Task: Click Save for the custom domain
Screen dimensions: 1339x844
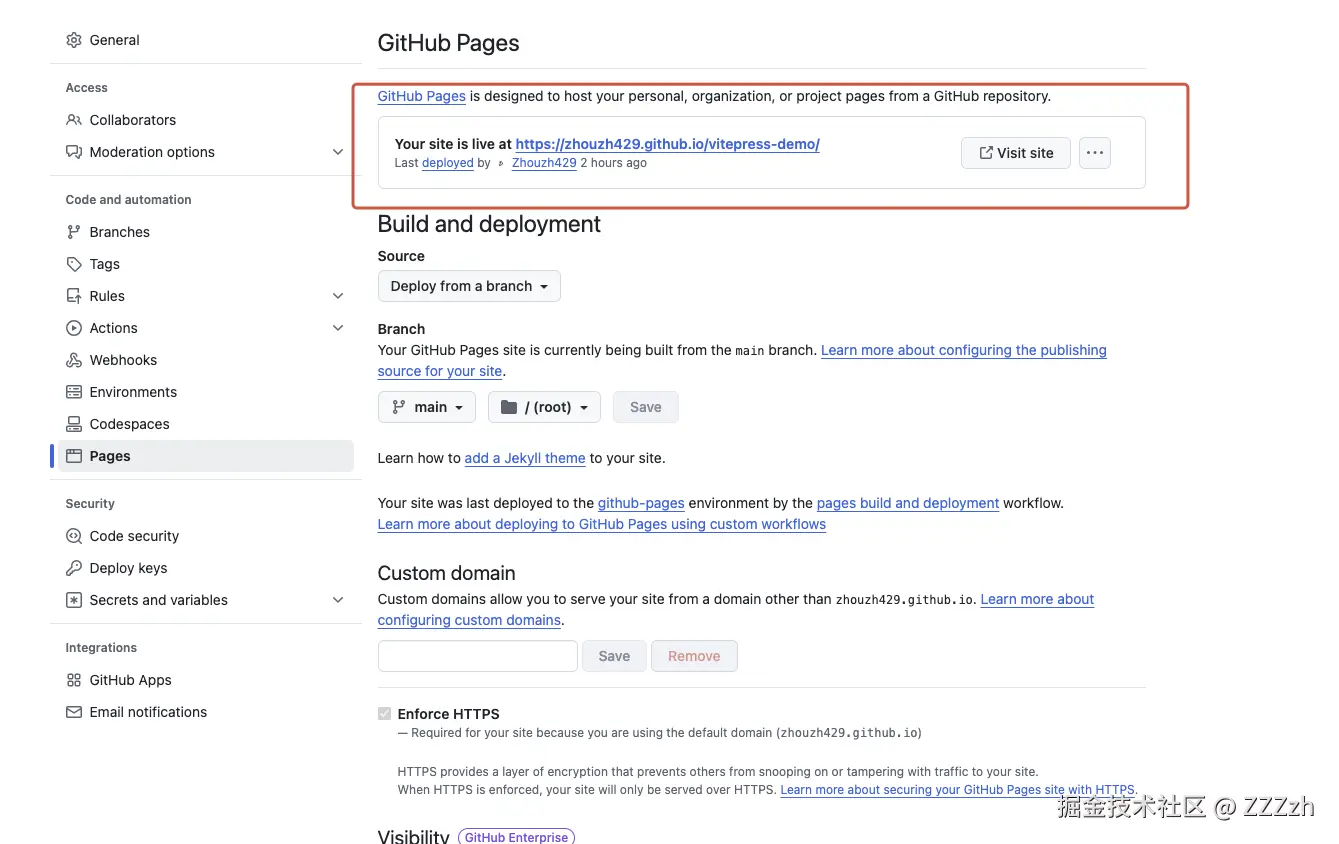Action: pyautogui.click(x=614, y=656)
